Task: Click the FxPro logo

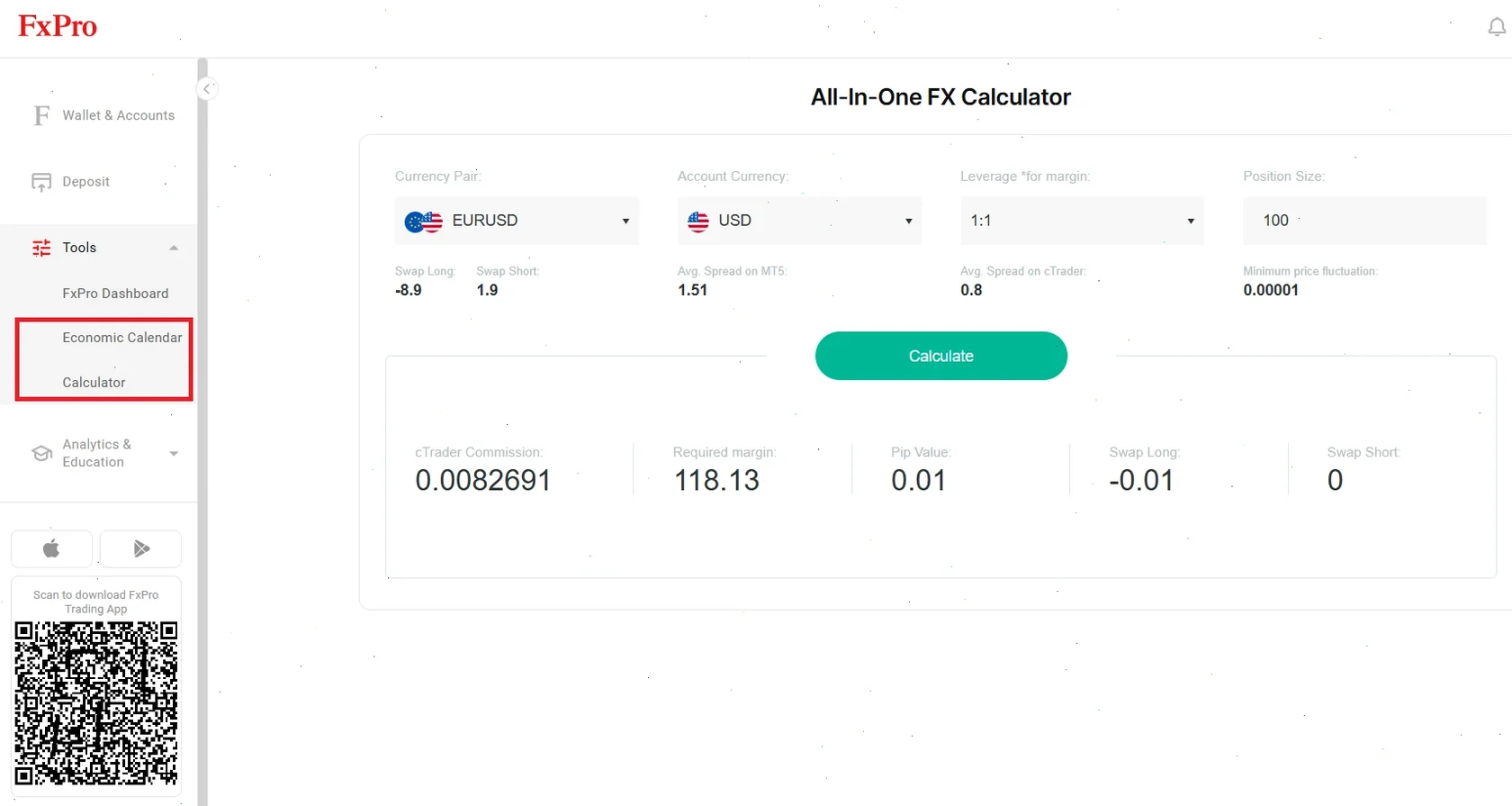Action: click(x=57, y=25)
